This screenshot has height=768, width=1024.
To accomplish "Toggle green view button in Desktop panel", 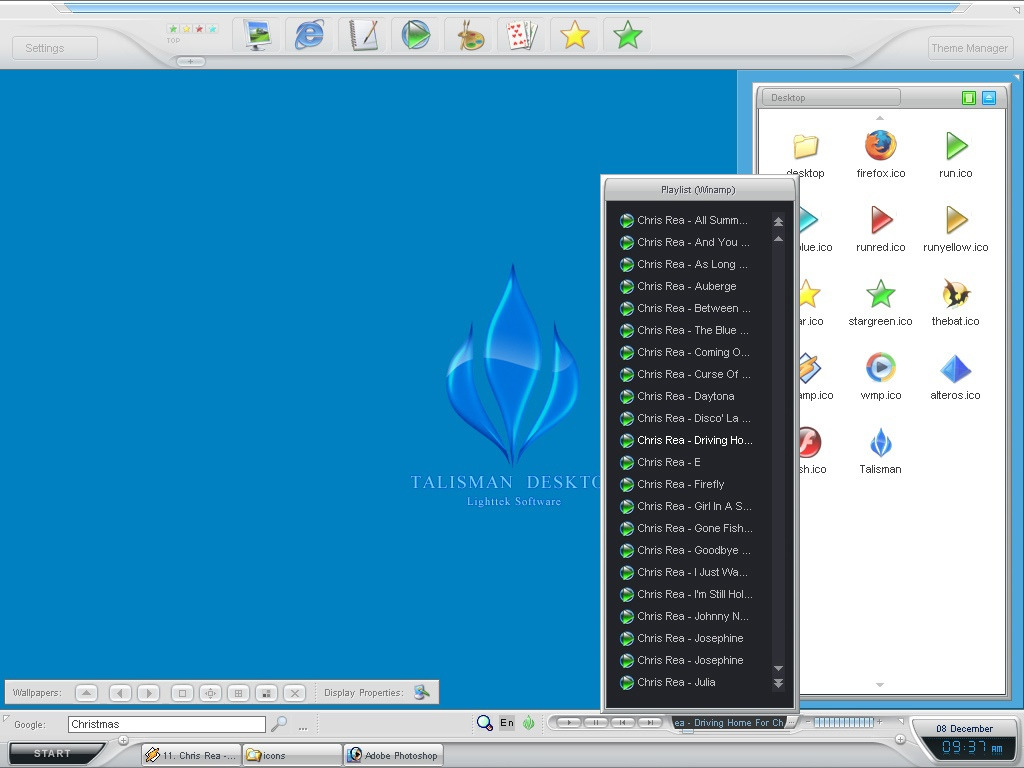I will click(968, 98).
